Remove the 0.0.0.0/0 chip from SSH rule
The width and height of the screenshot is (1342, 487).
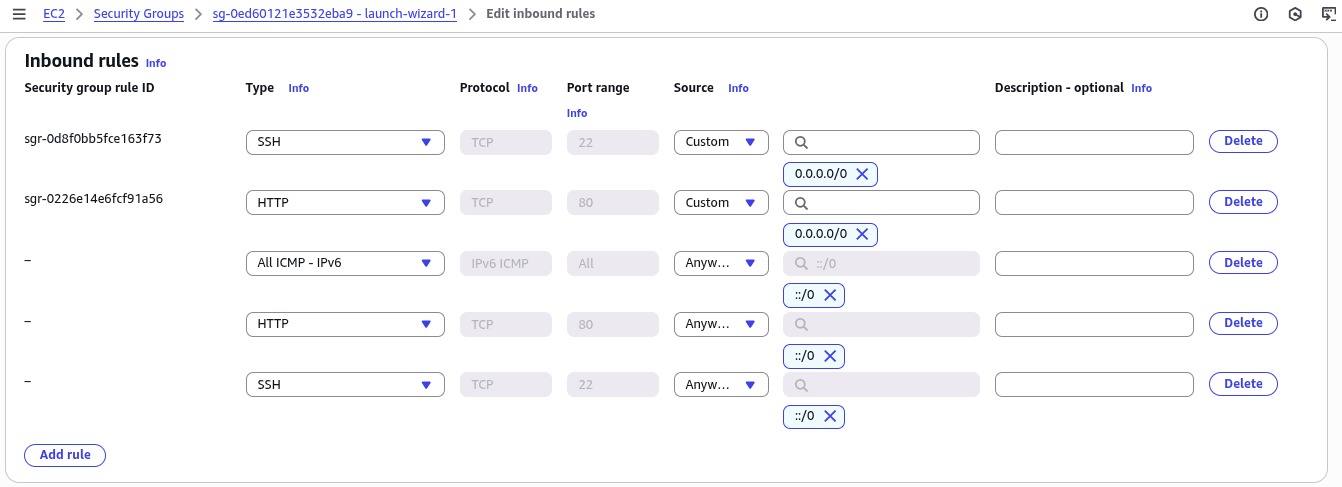click(x=861, y=174)
